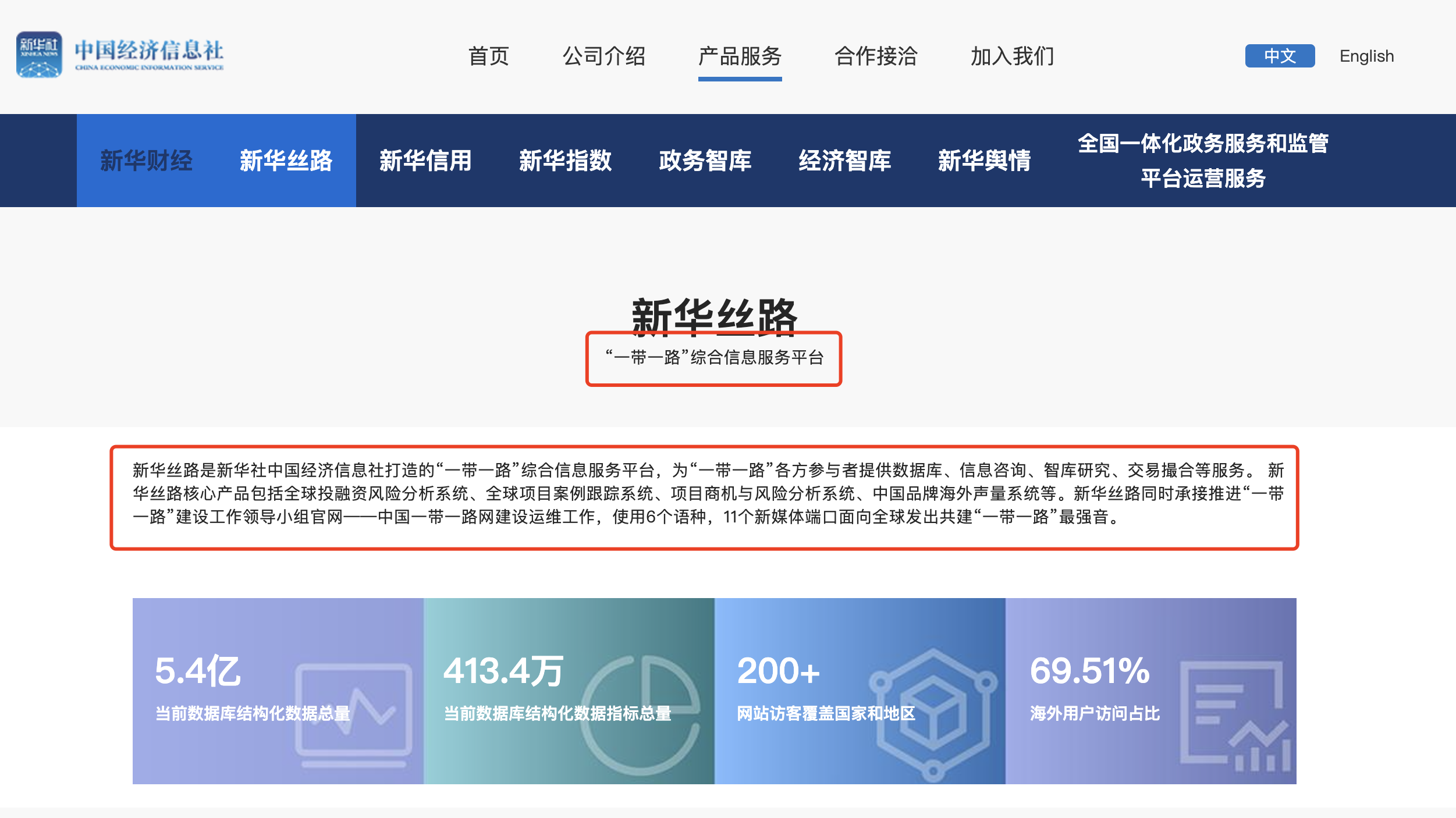Click the 中国经济信息社 title text link
The height and width of the screenshot is (818, 1456).
click(149, 51)
